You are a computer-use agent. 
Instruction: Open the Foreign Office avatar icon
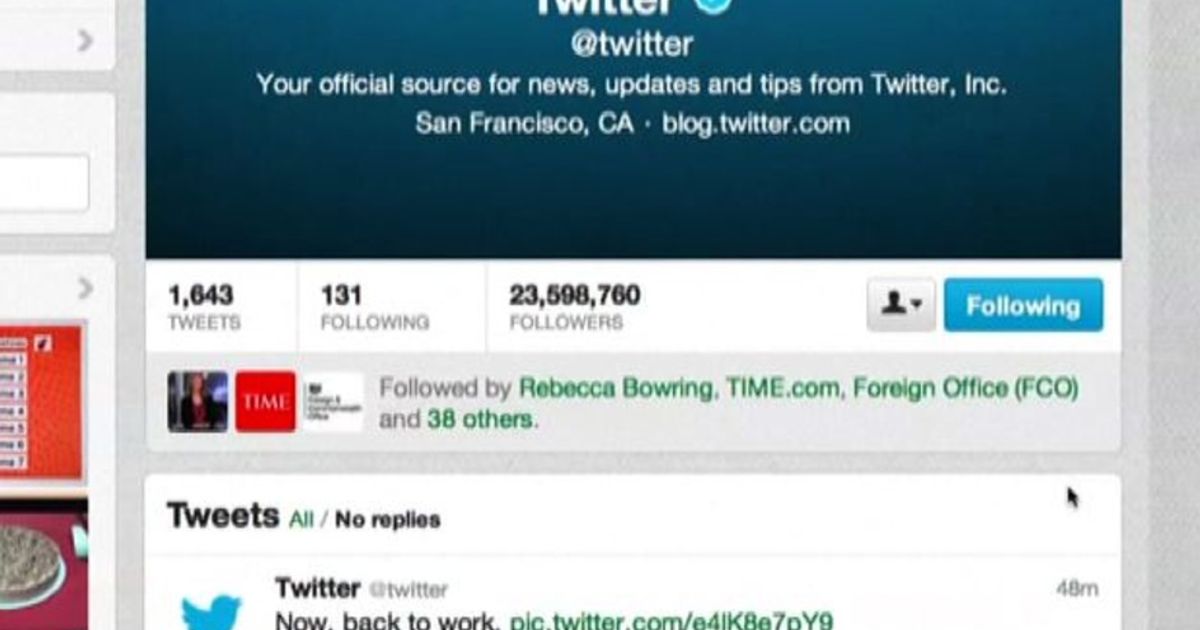tap(332, 402)
